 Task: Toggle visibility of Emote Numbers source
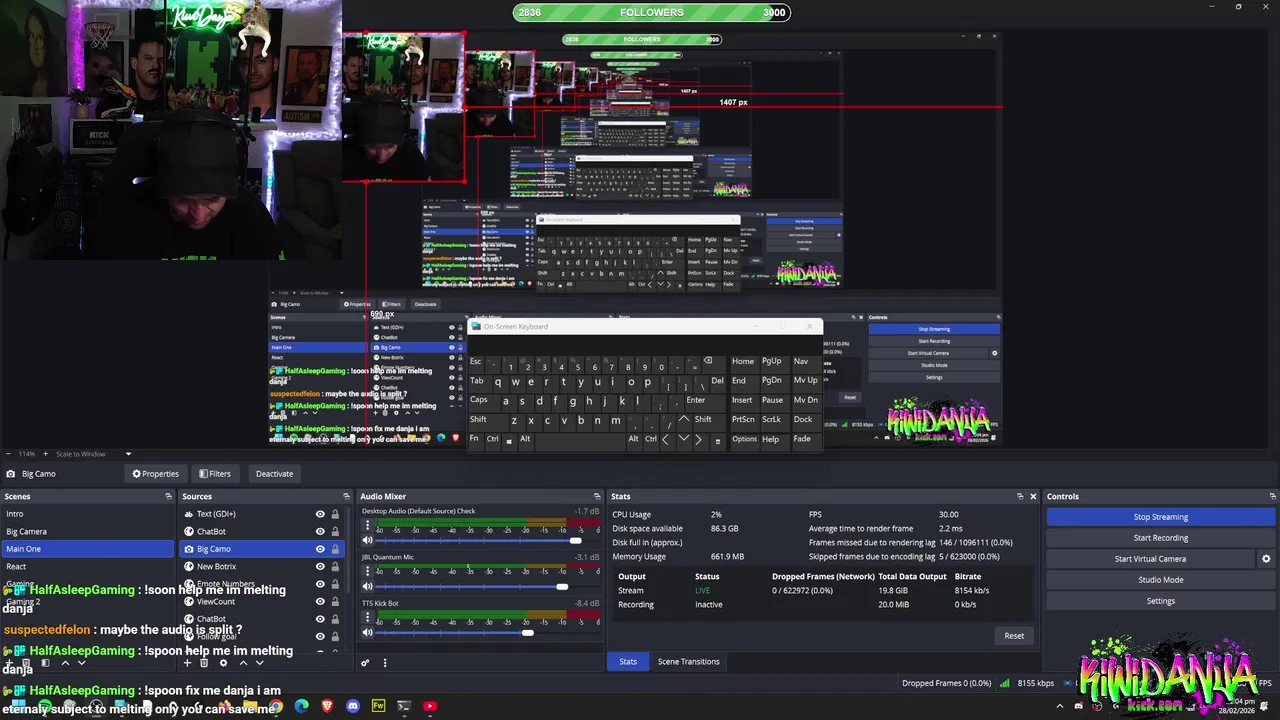tap(320, 584)
